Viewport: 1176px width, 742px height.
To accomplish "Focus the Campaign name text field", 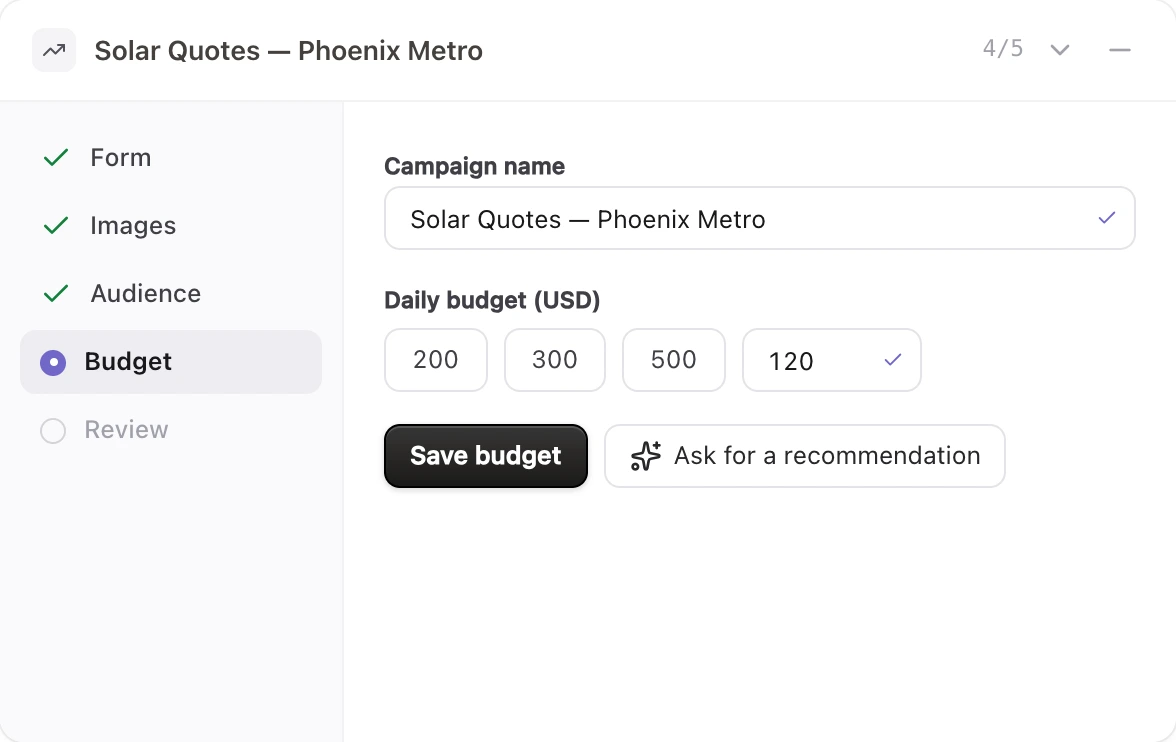I will tap(760, 218).
